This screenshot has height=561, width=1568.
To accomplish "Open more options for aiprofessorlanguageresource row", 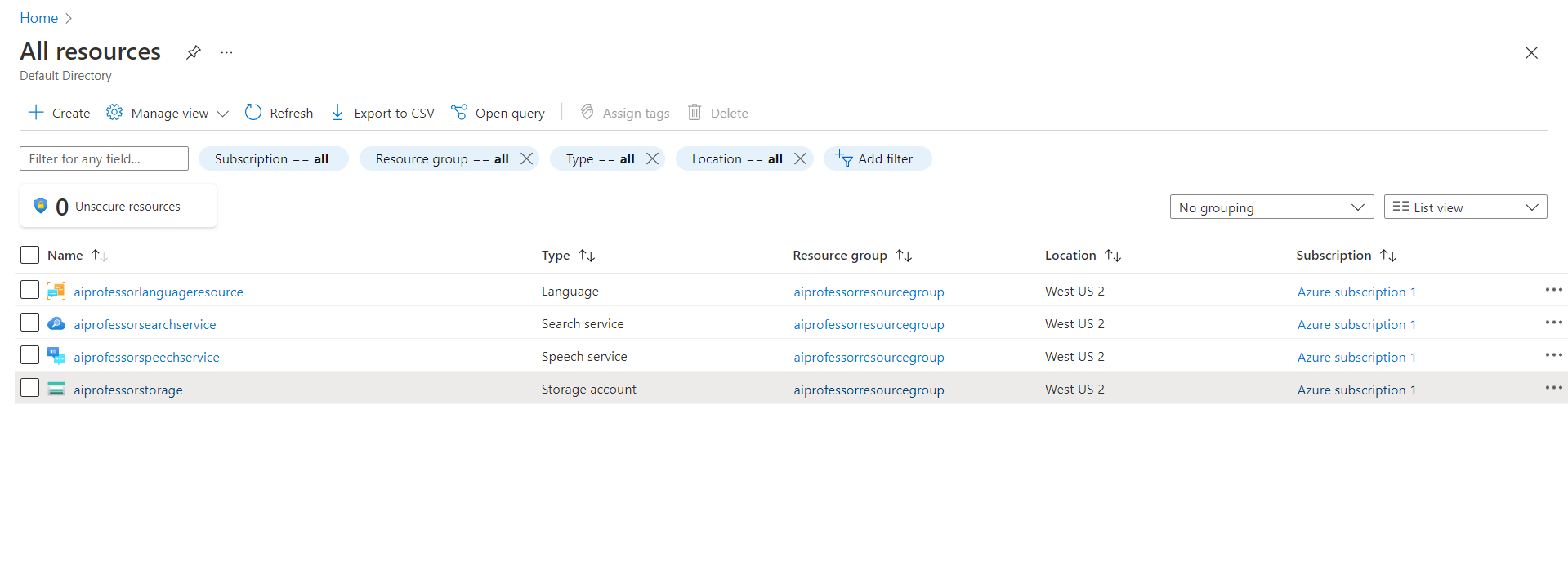I will click(1553, 290).
